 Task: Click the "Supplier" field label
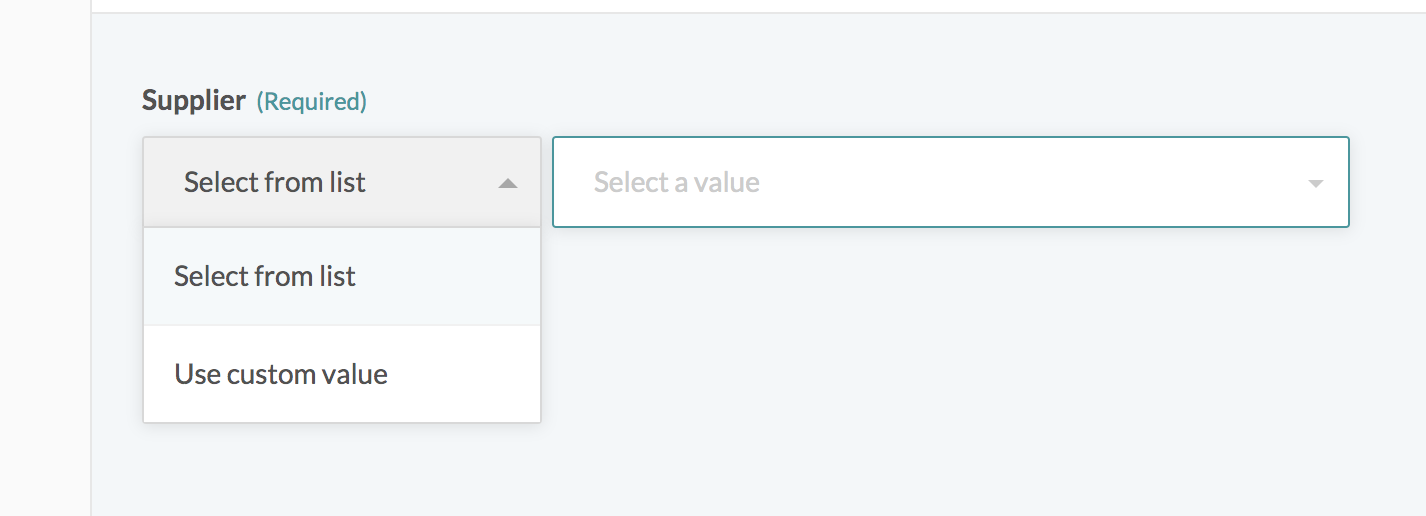coord(194,100)
